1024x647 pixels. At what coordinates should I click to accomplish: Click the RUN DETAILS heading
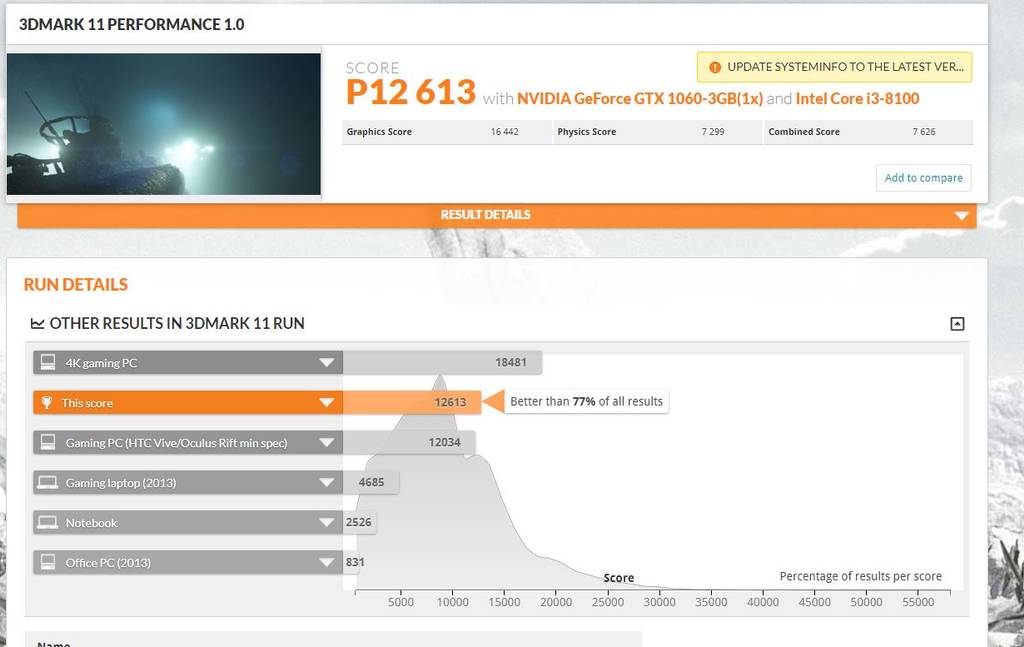[x=76, y=285]
